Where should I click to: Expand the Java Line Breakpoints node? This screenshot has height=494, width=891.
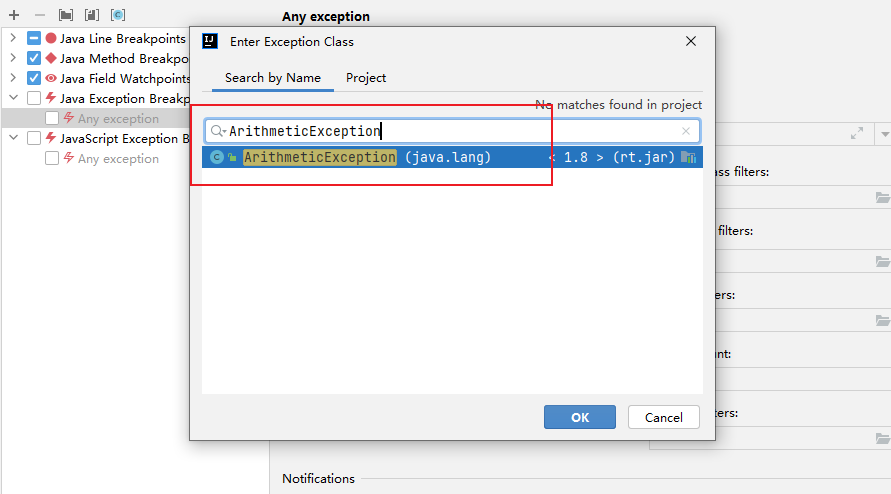(x=13, y=38)
